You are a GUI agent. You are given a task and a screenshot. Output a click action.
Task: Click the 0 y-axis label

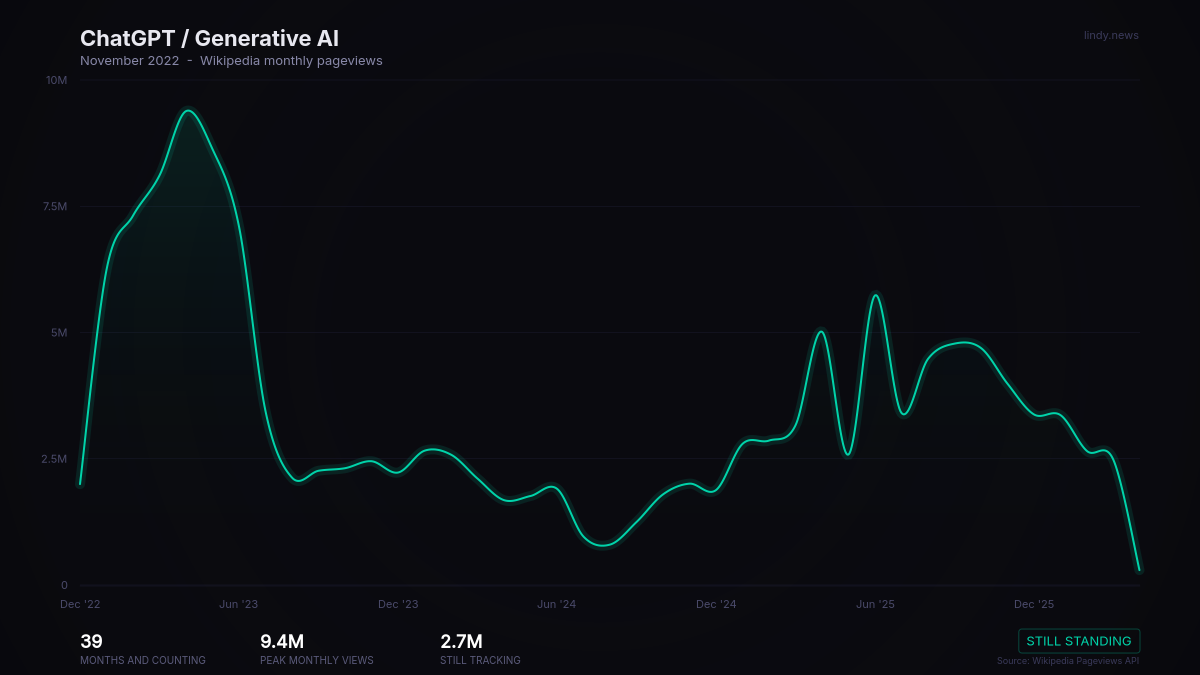pos(64,585)
